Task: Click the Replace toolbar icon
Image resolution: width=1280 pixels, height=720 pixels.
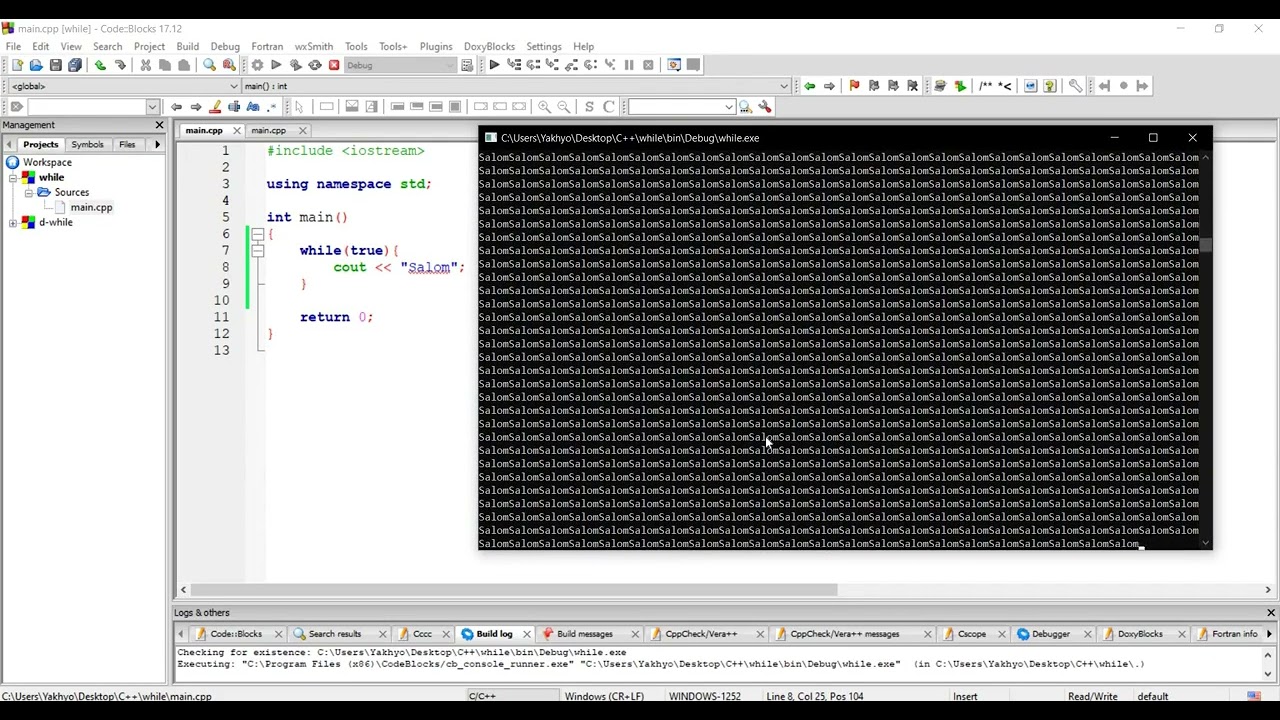Action: (x=229, y=65)
